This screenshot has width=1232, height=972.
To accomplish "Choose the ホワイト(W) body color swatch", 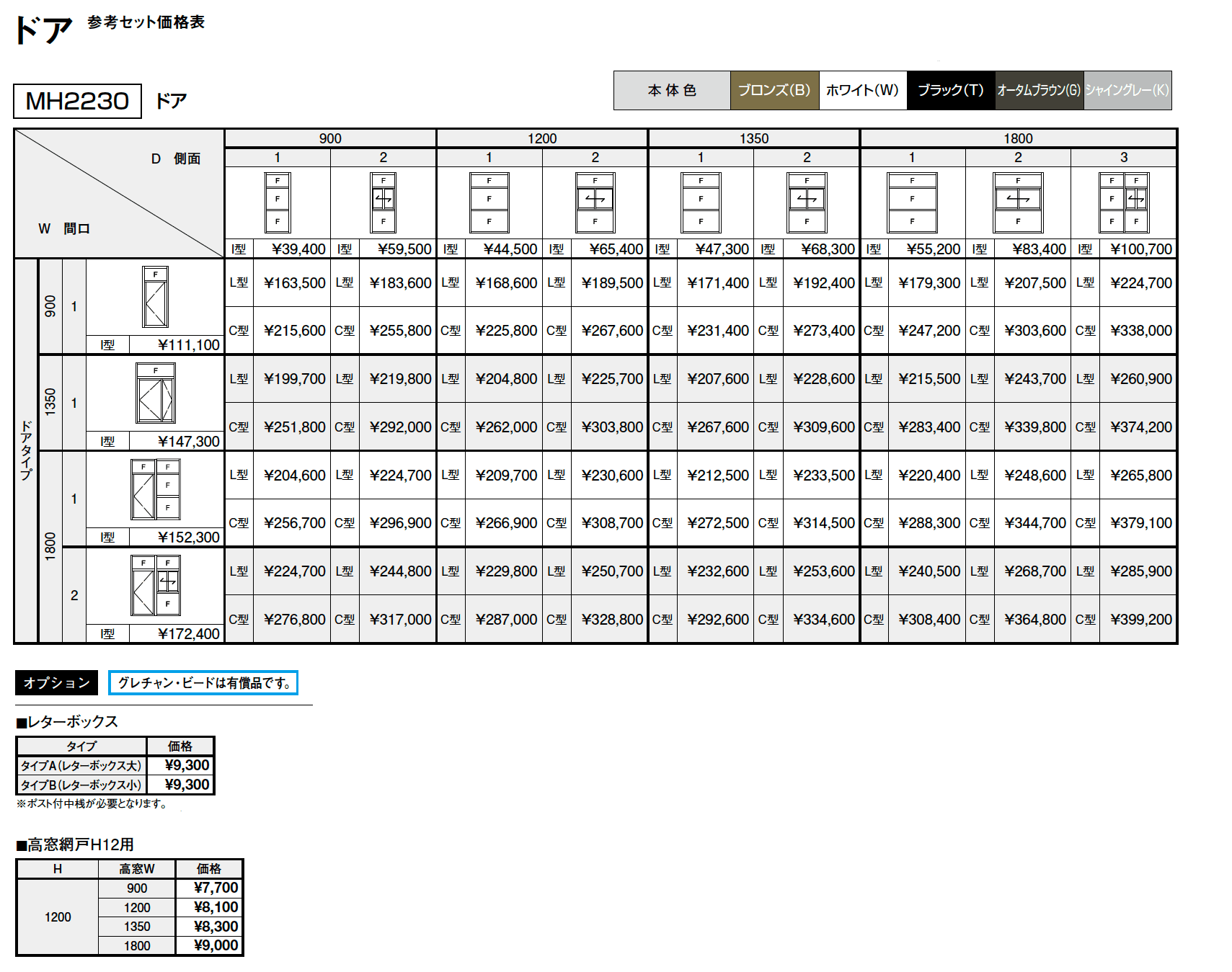I will [862, 90].
